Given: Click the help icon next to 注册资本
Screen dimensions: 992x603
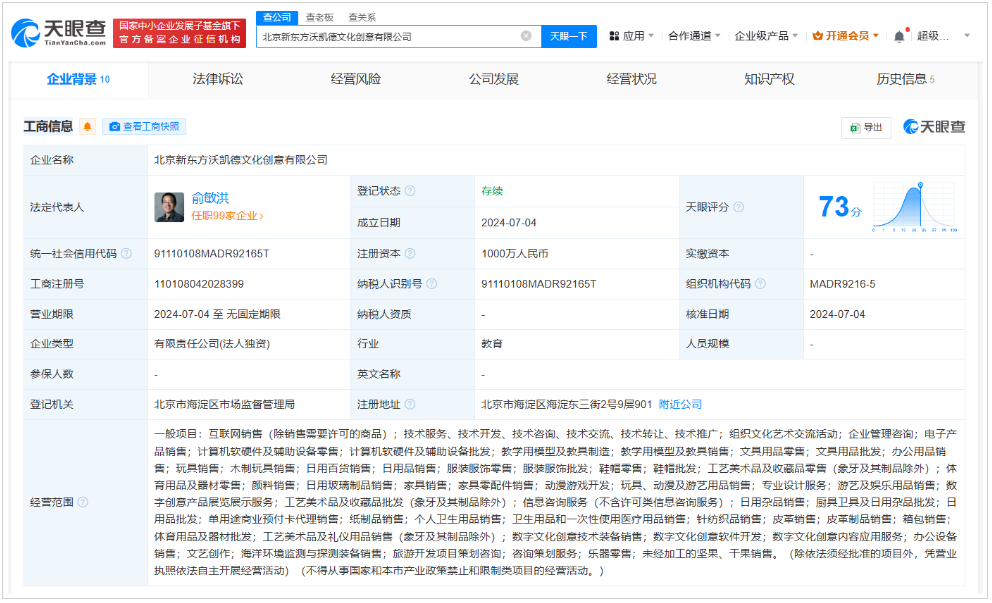Looking at the screenshot, I should point(410,254).
